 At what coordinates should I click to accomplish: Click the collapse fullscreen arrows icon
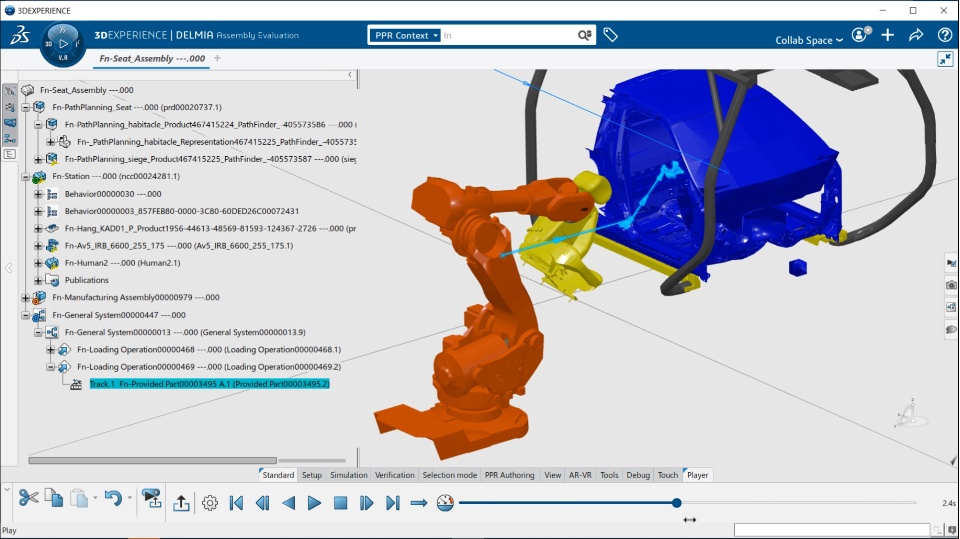click(945, 58)
